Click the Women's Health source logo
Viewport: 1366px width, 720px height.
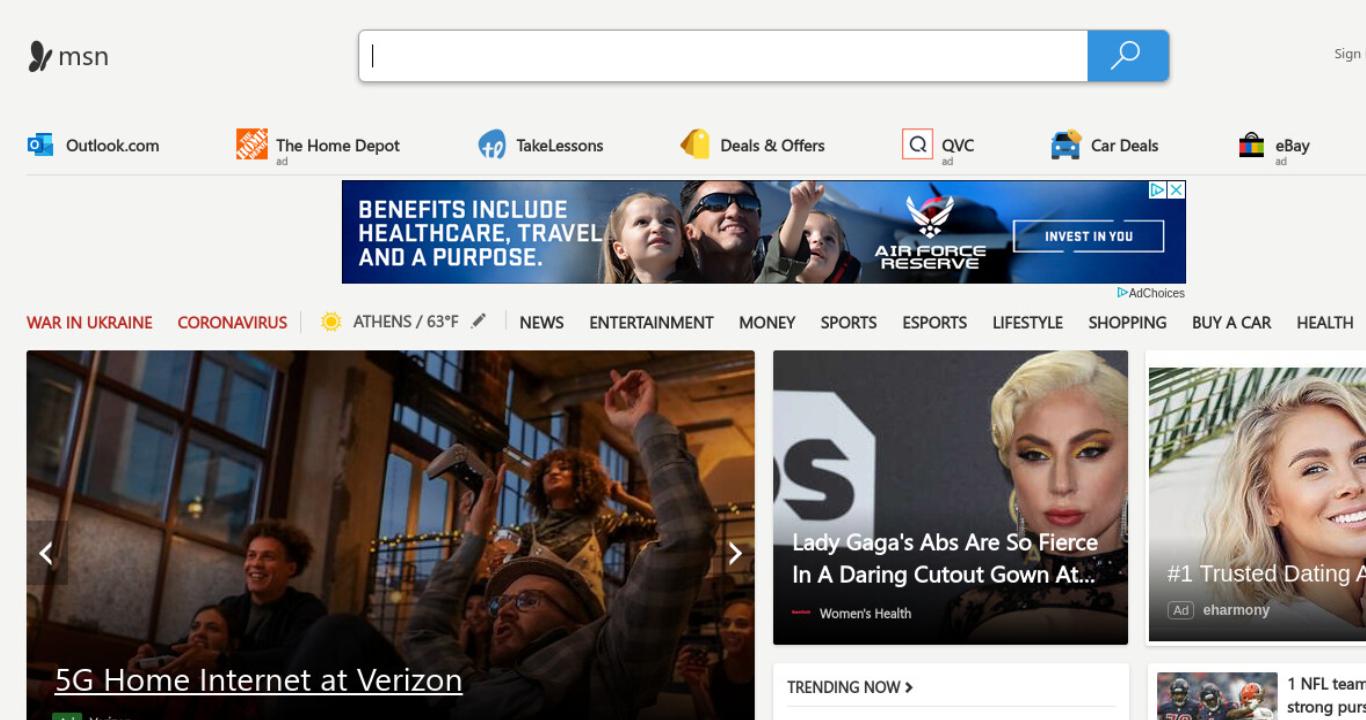(x=801, y=613)
